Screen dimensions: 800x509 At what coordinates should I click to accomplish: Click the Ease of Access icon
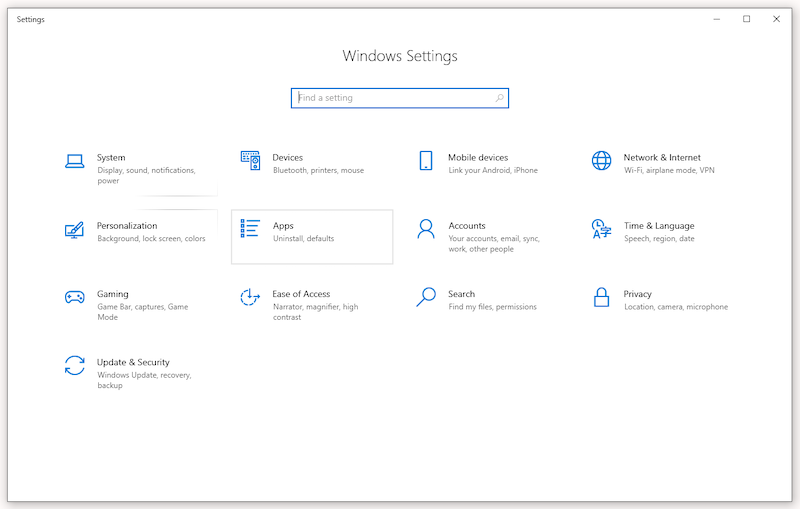(250, 297)
